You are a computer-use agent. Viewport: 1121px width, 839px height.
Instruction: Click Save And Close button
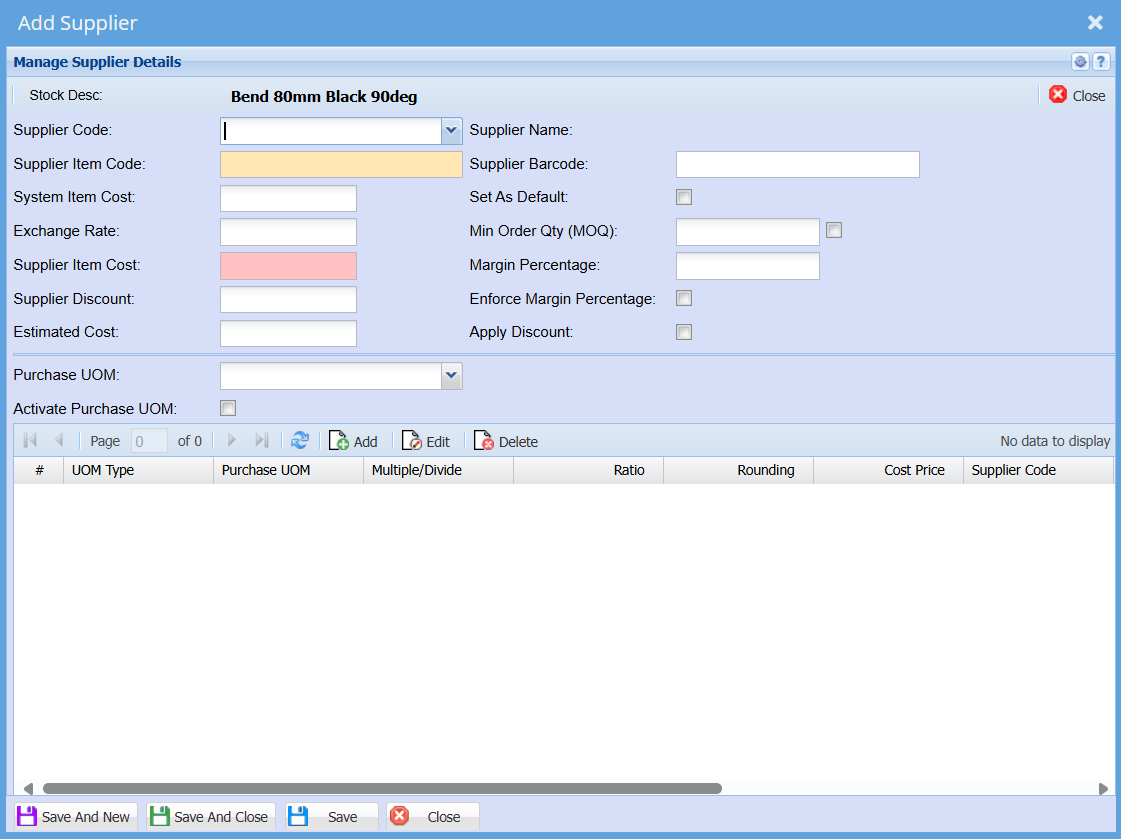[x=209, y=816]
